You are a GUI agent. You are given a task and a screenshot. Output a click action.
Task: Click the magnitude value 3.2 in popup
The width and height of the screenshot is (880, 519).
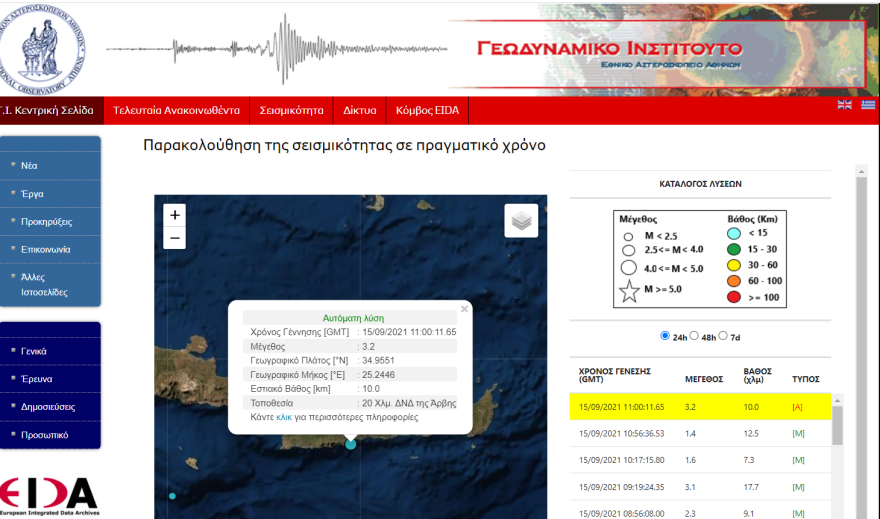[x=368, y=346]
